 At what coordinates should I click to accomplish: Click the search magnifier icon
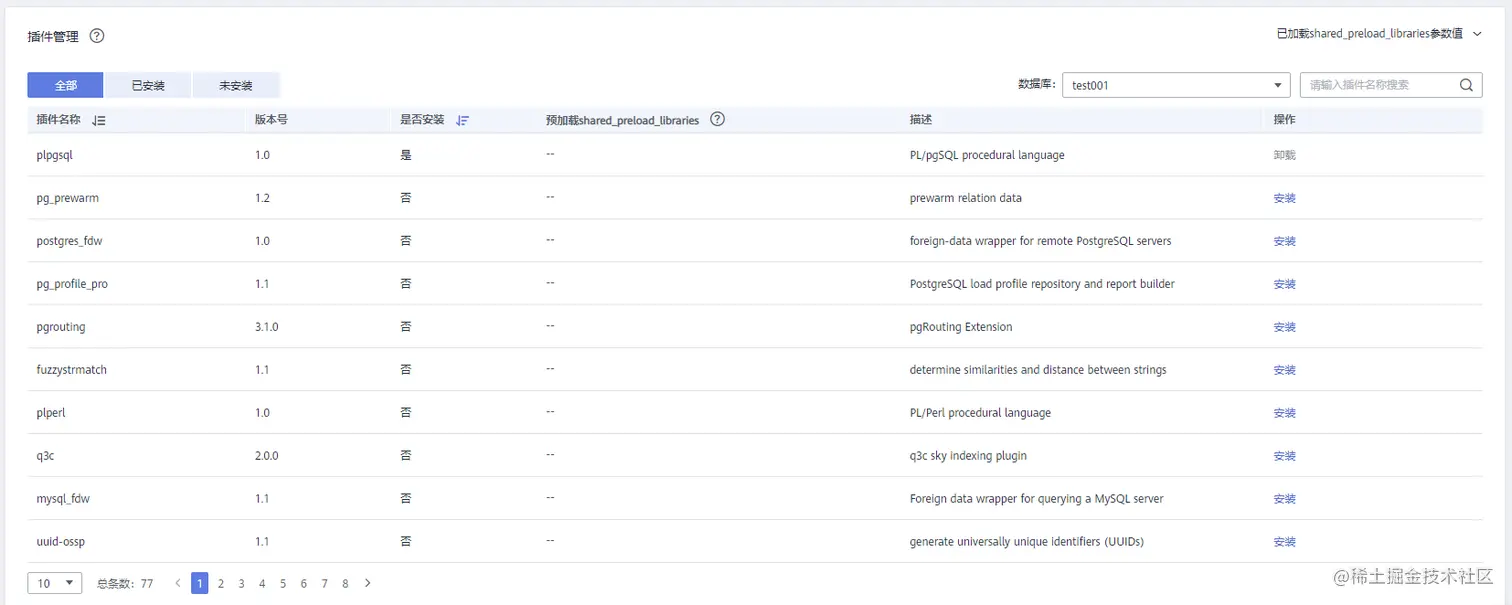click(1467, 85)
